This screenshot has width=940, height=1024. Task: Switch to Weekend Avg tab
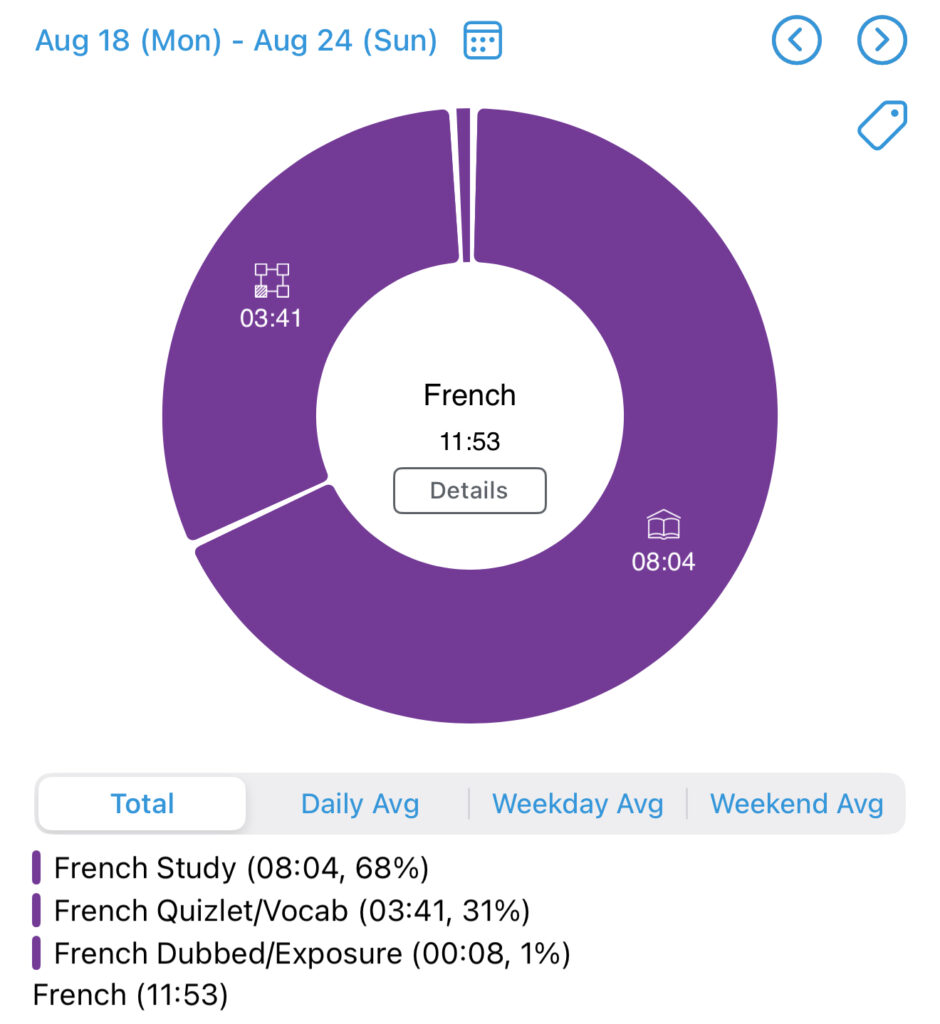click(797, 804)
